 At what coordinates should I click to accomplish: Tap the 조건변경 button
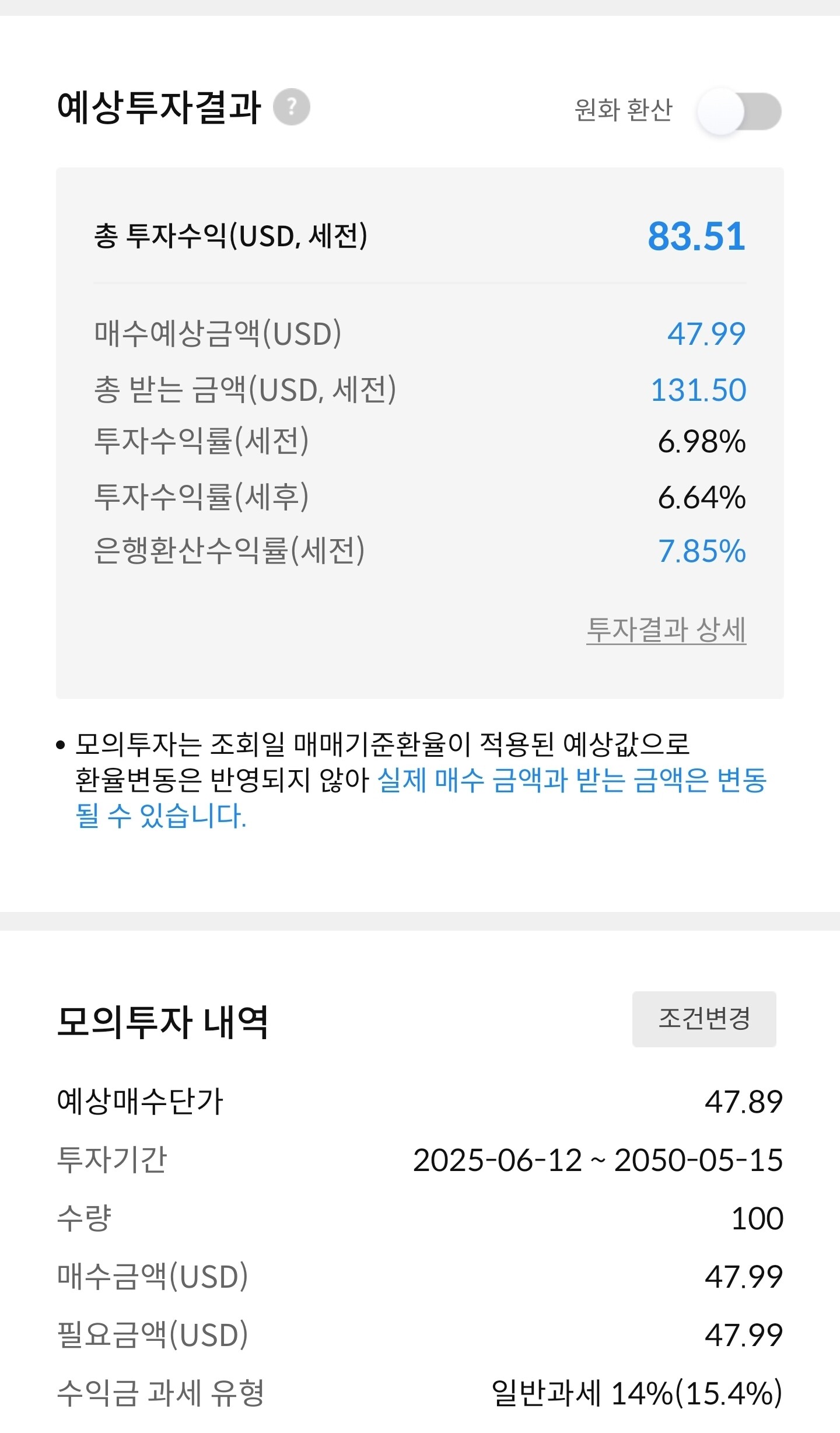coord(704,1019)
